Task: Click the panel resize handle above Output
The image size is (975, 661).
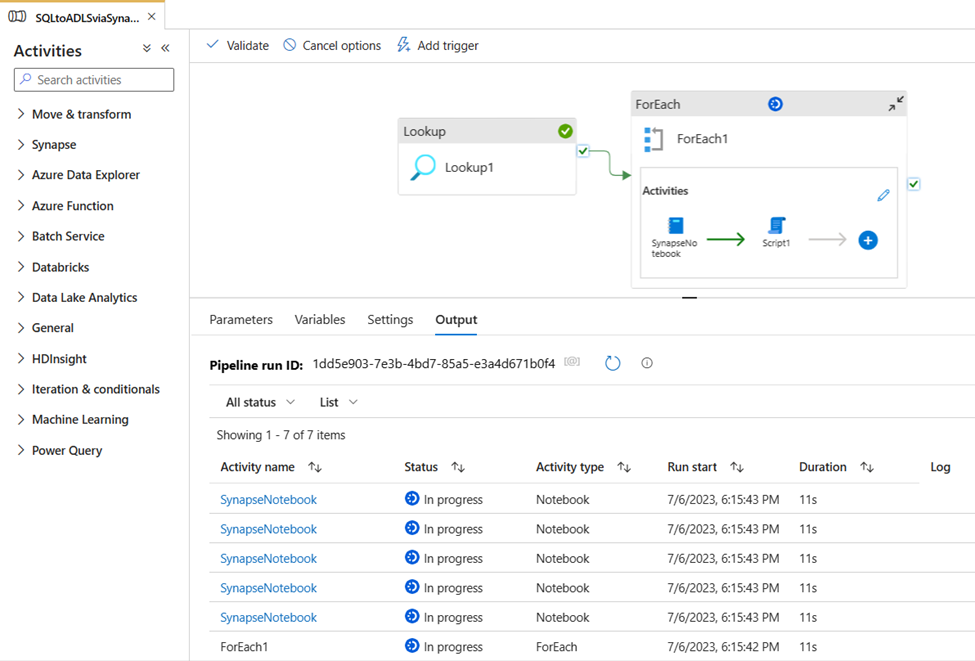Action: pyautogui.click(x=689, y=298)
